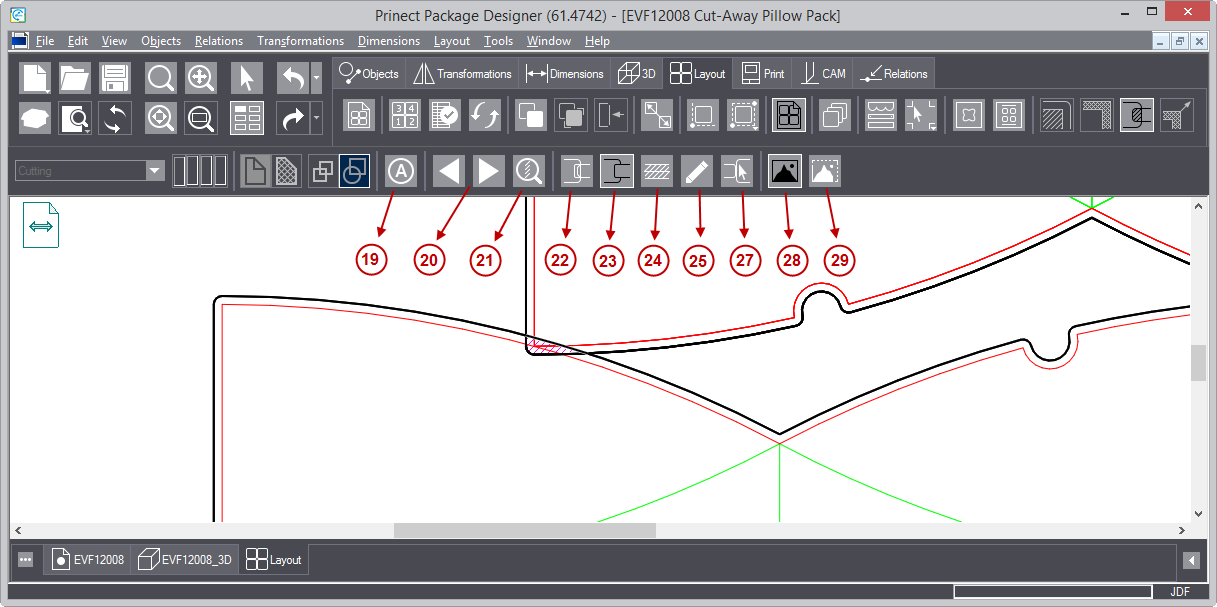Switch to the CAM tab

tap(822, 74)
